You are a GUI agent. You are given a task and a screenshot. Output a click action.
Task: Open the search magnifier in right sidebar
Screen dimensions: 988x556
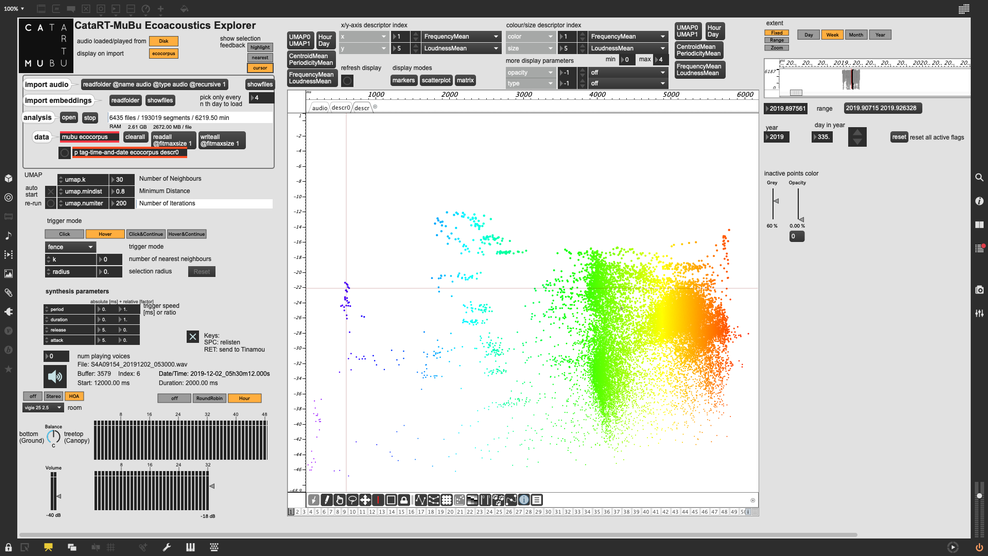tap(978, 177)
